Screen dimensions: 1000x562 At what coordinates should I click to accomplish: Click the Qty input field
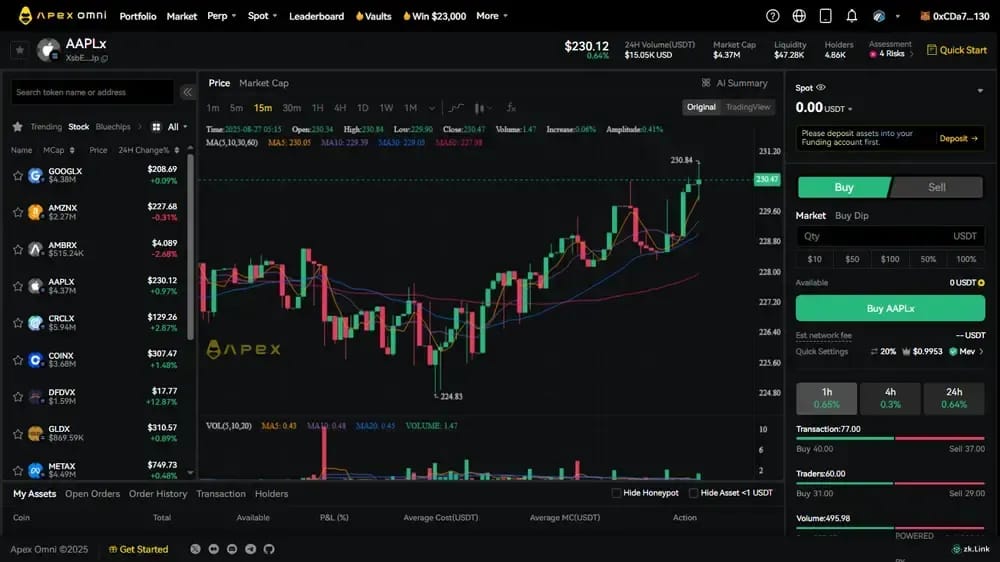890,236
